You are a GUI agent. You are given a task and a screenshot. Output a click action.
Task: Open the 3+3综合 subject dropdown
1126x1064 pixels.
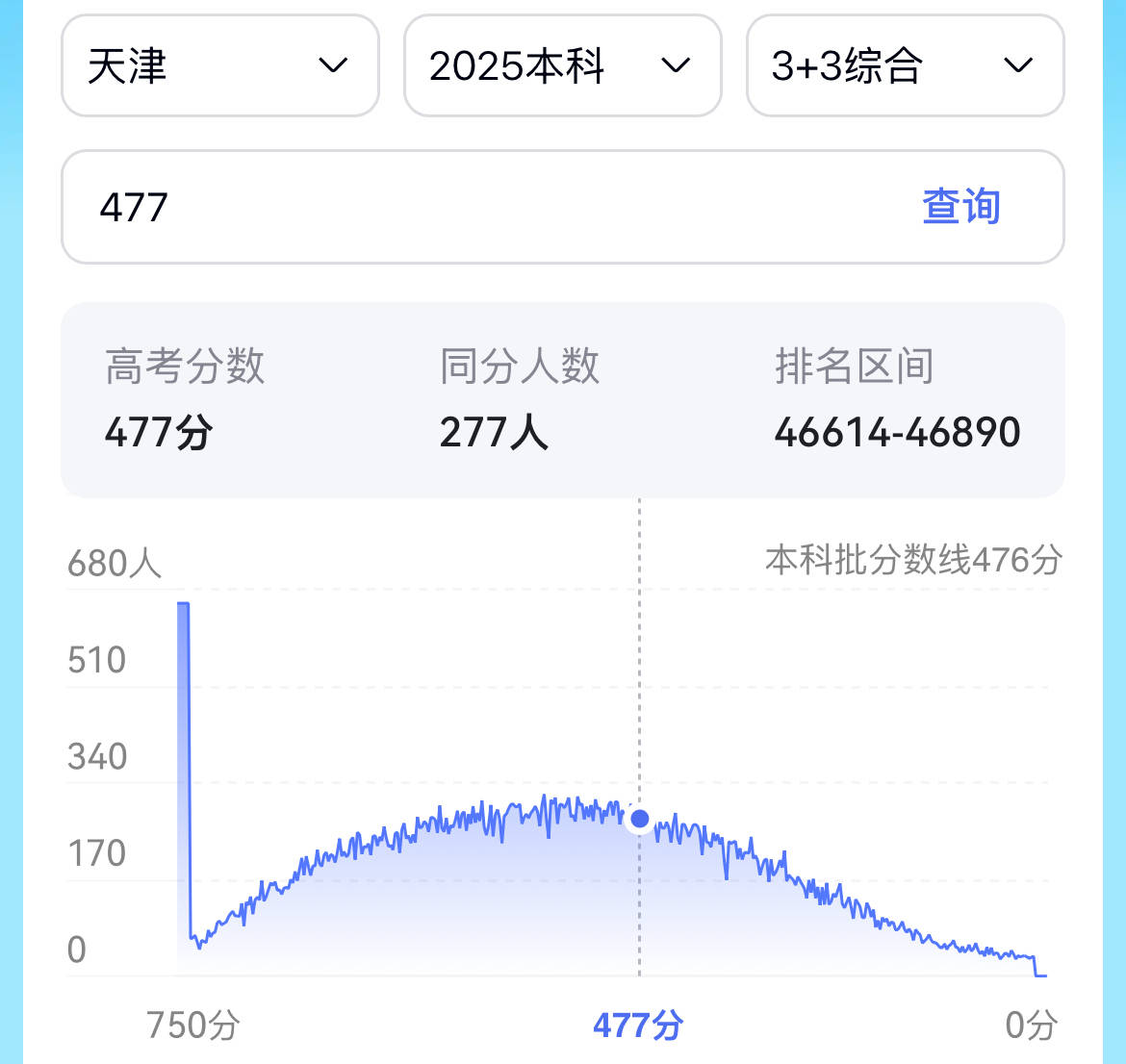point(905,65)
